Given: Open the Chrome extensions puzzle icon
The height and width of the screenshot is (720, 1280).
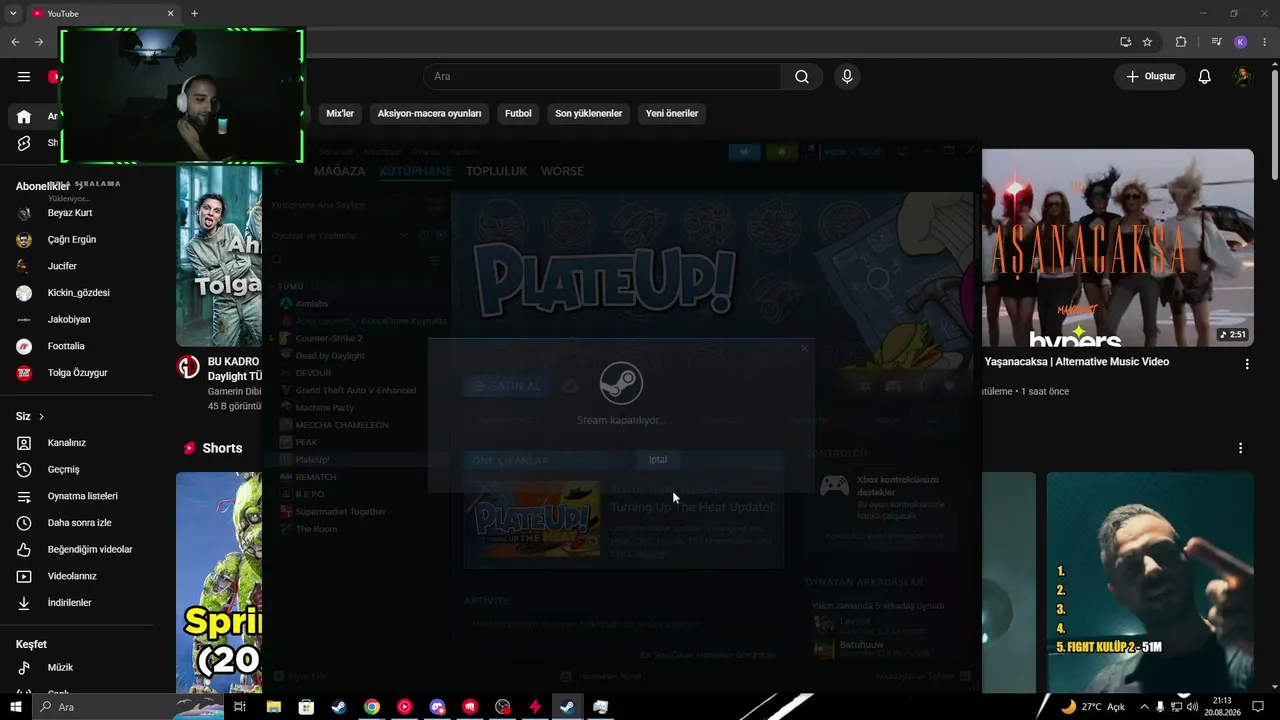Looking at the screenshot, I should (1181, 42).
